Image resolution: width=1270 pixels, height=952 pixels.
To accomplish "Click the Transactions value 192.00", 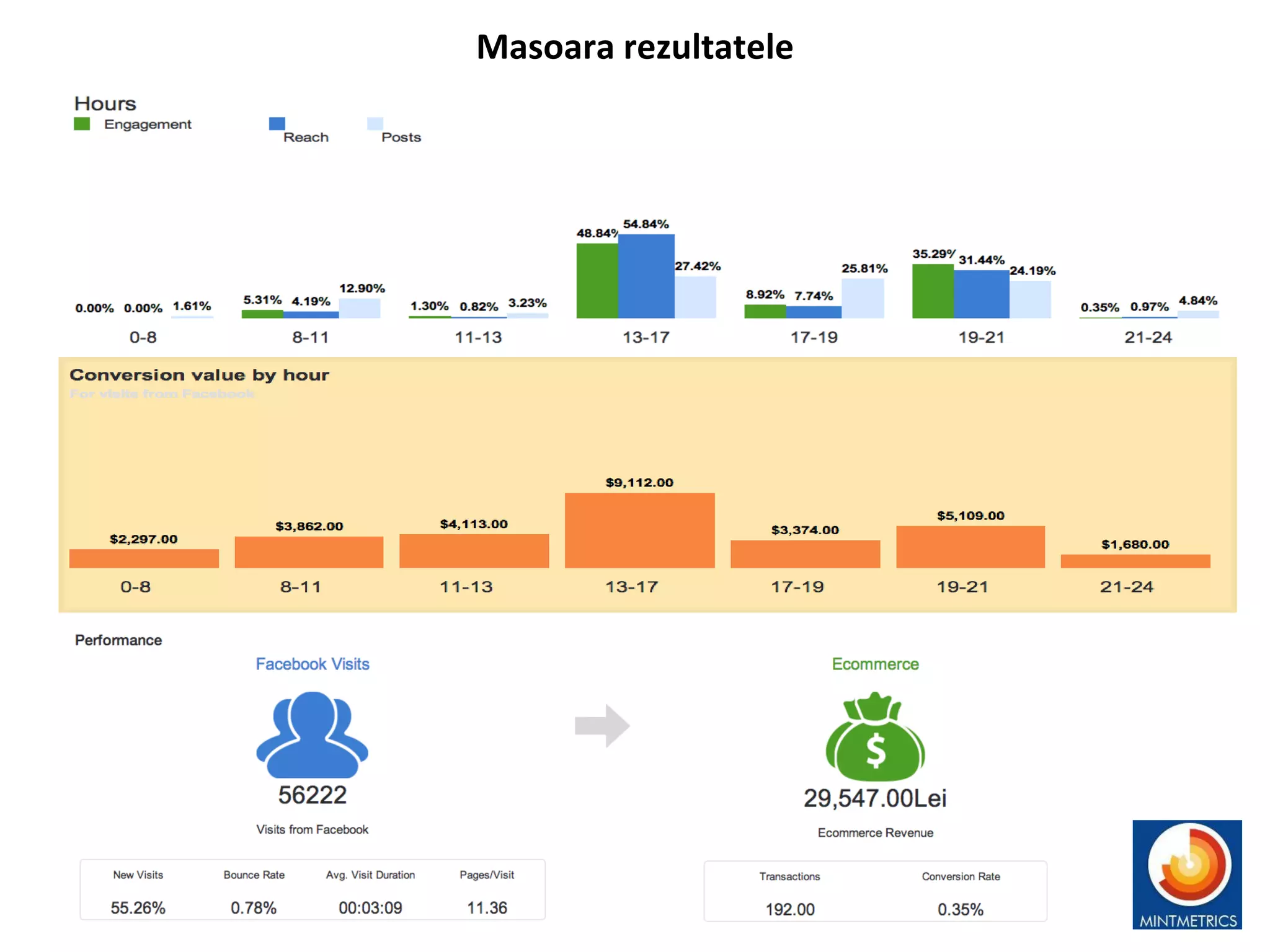I will 790,909.
